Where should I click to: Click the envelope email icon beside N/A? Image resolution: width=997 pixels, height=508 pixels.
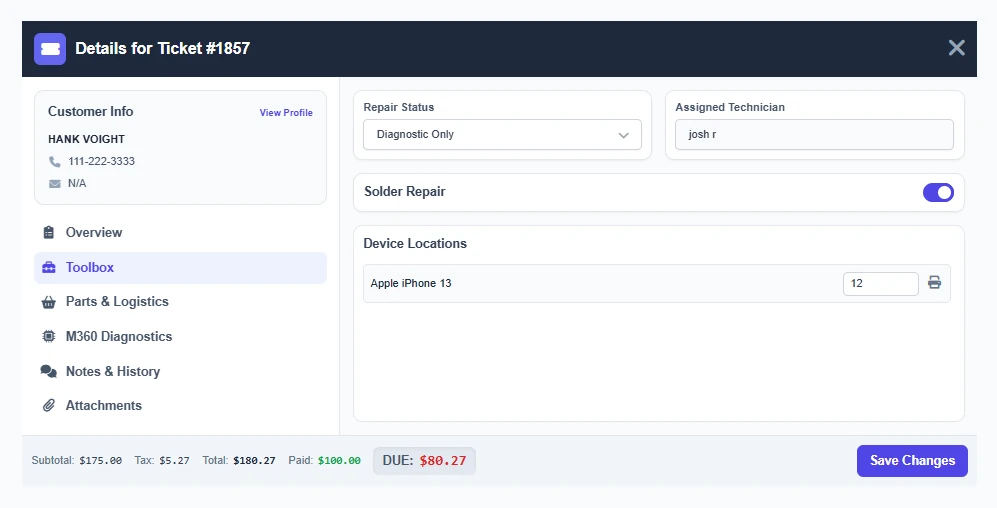click(x=55, y=184)
